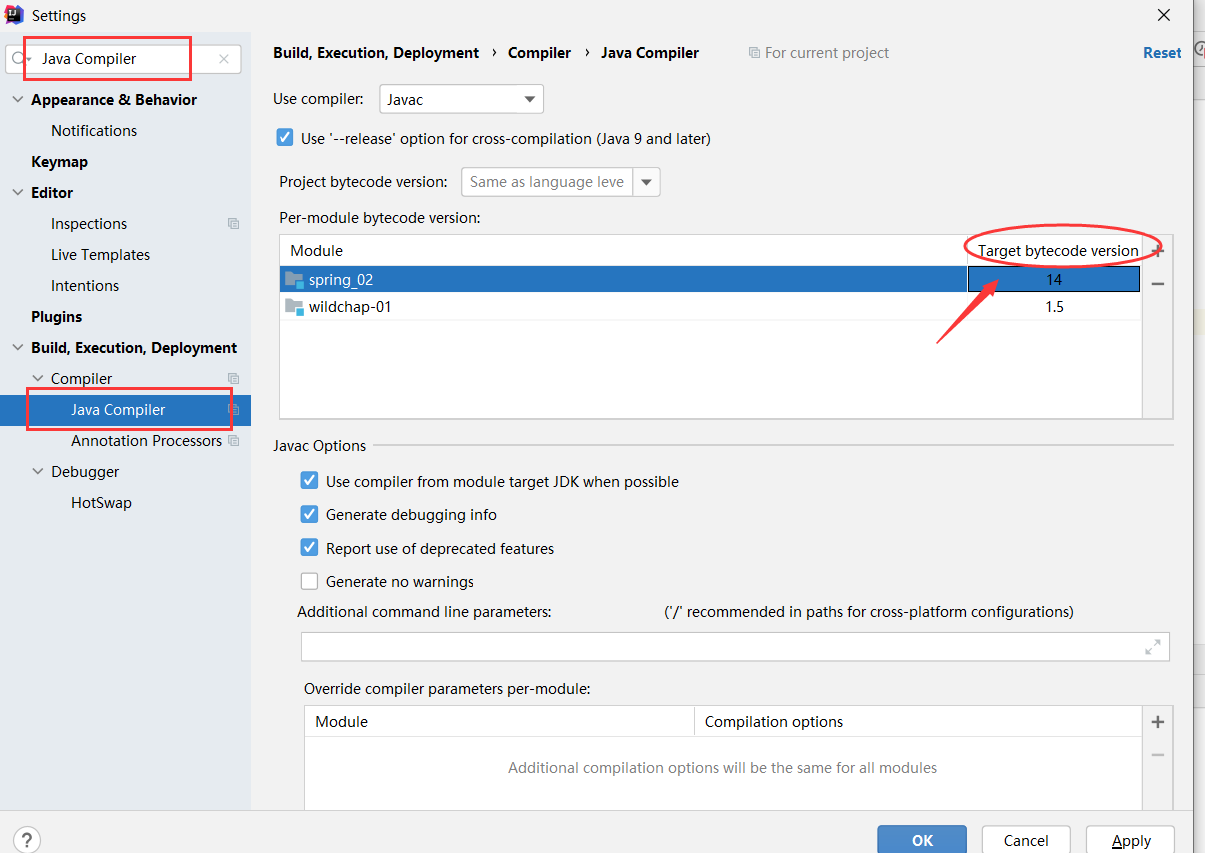The image size is (1205, 853).
Task: Edit the target bytecode value 14 for spring_02
Action: point(1054,280)
